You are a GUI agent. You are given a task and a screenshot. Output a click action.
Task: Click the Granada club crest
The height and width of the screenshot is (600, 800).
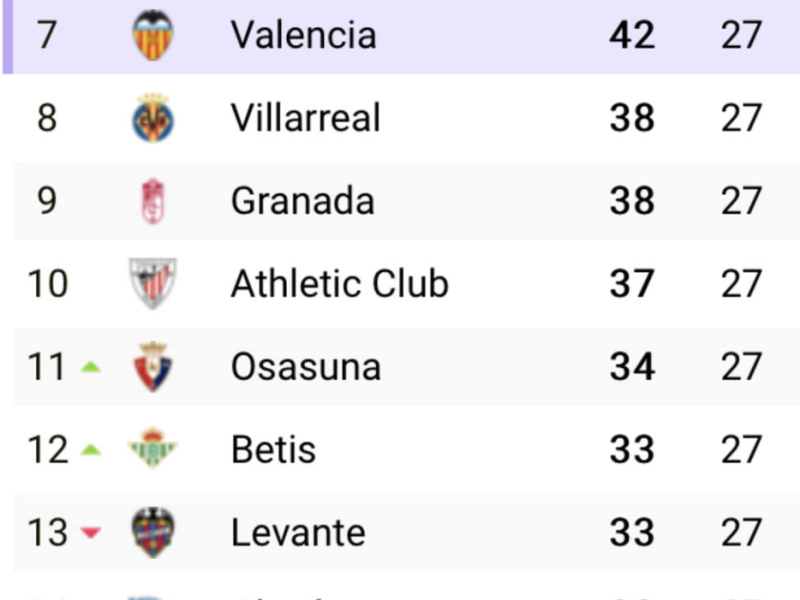[153, 201]
